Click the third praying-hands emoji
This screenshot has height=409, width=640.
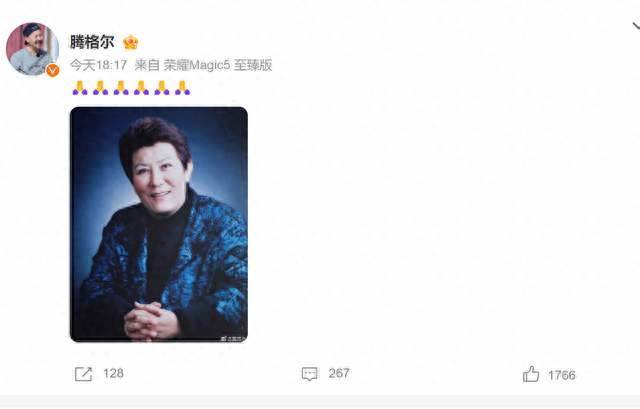[x=121, y=87]
